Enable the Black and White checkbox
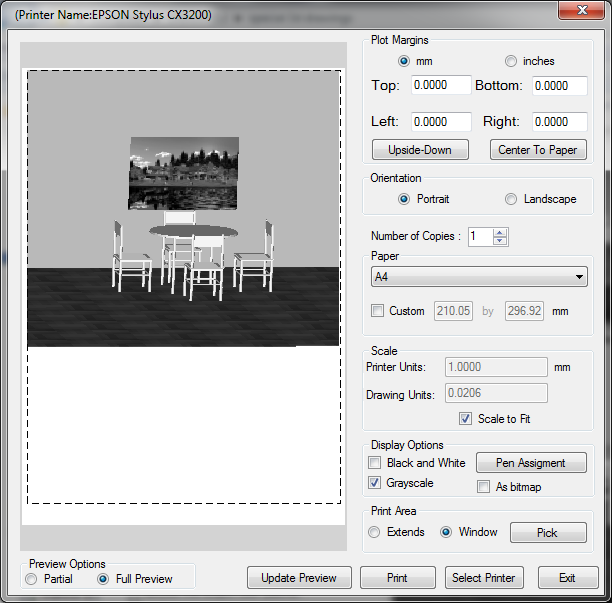This screenshot has width=612, height=603. 375,463
